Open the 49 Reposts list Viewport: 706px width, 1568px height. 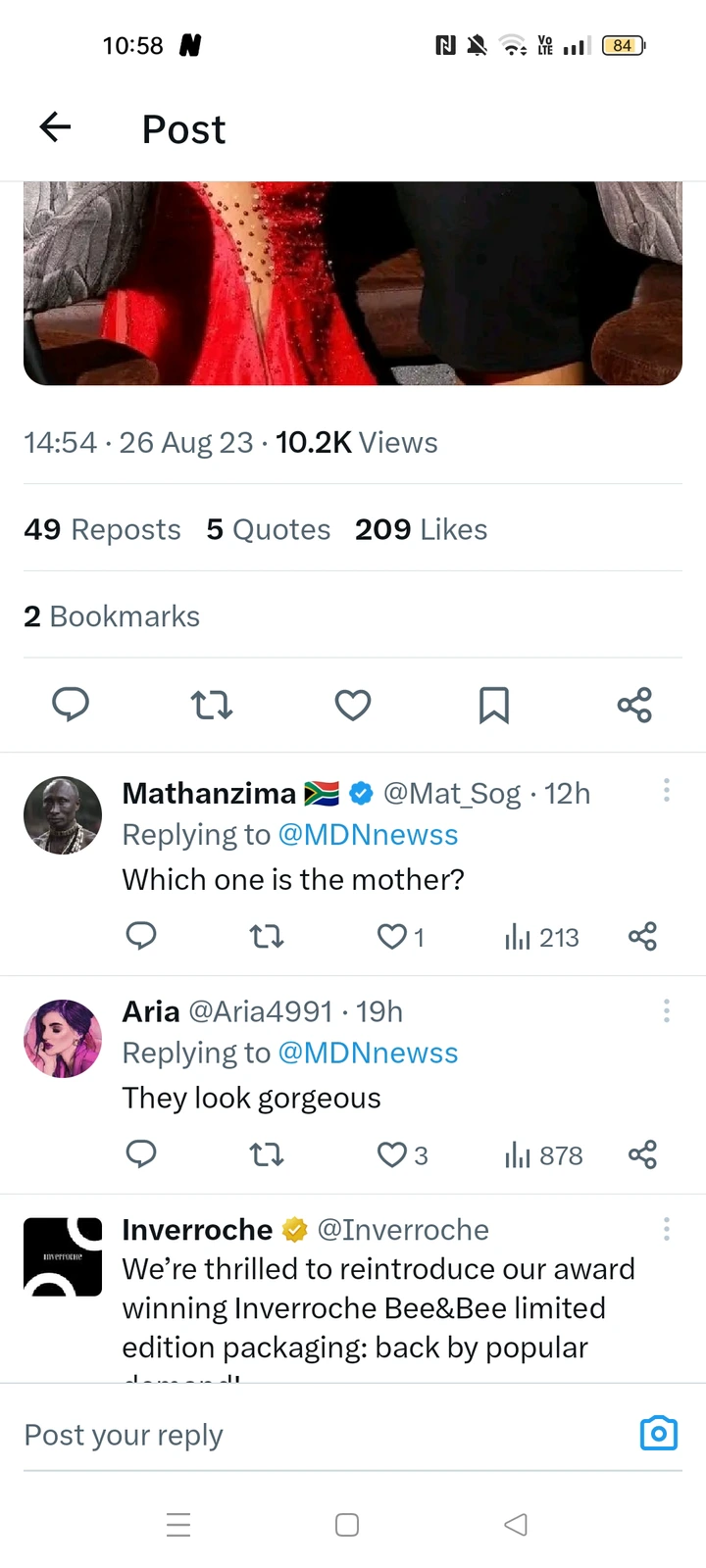(102, 529)
